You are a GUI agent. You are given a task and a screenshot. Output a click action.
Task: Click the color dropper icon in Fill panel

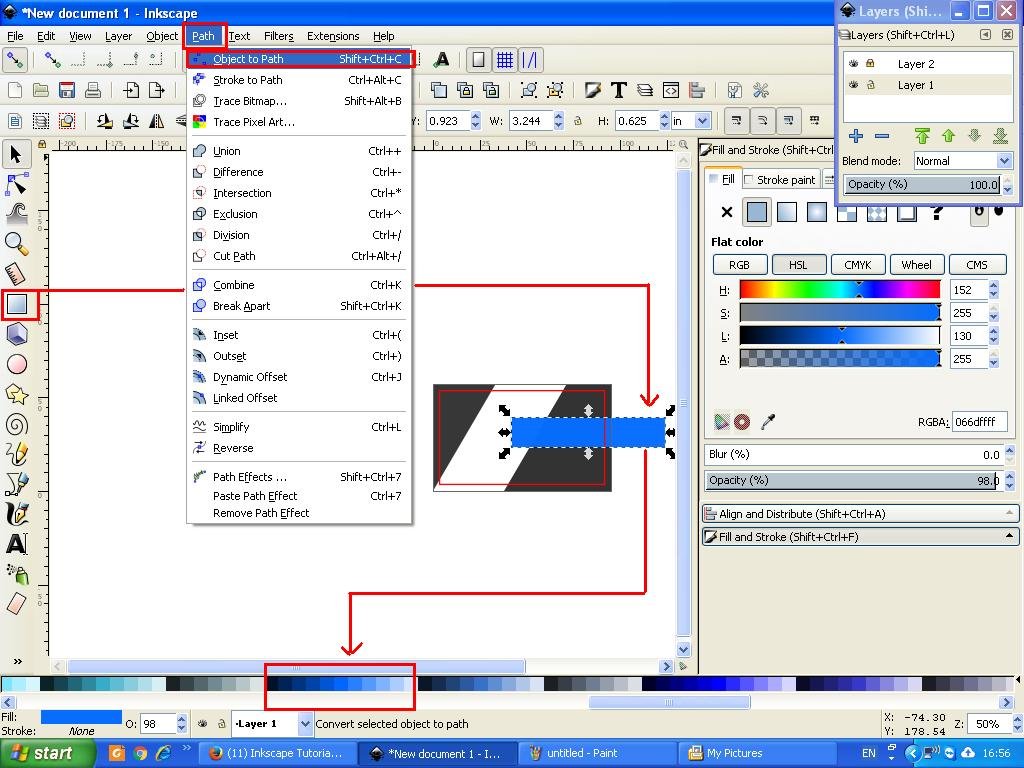tap(768, 422)
